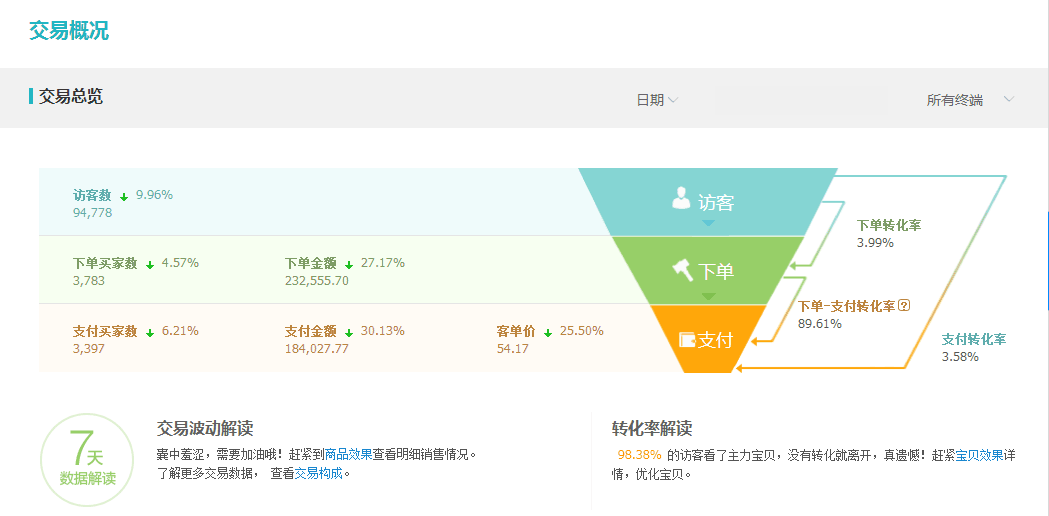Click down arrow next to 下单买家数
Viewport: 1049px width, 516px height.
[150, 264]
